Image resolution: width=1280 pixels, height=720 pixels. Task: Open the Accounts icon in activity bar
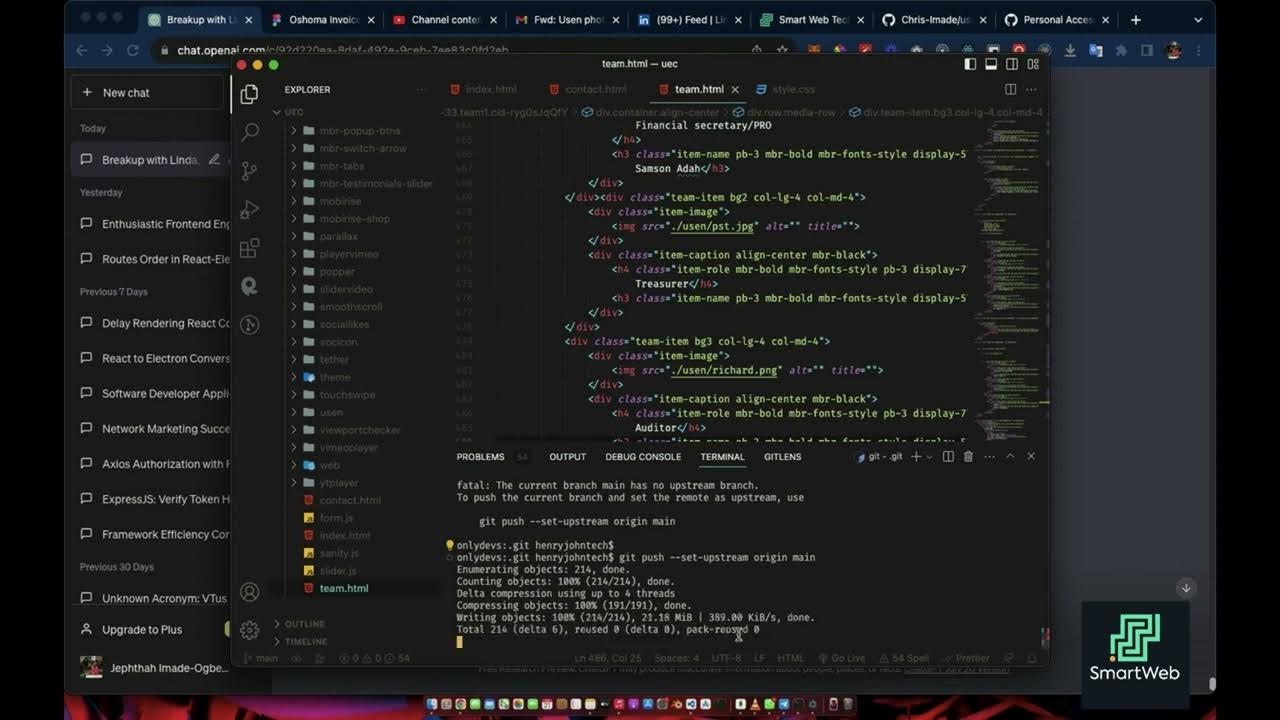click(250, 592)
